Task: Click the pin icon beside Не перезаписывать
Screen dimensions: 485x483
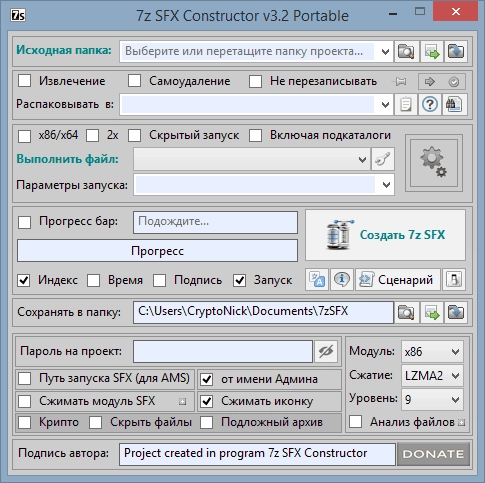Action: click(x=400, y=81)
